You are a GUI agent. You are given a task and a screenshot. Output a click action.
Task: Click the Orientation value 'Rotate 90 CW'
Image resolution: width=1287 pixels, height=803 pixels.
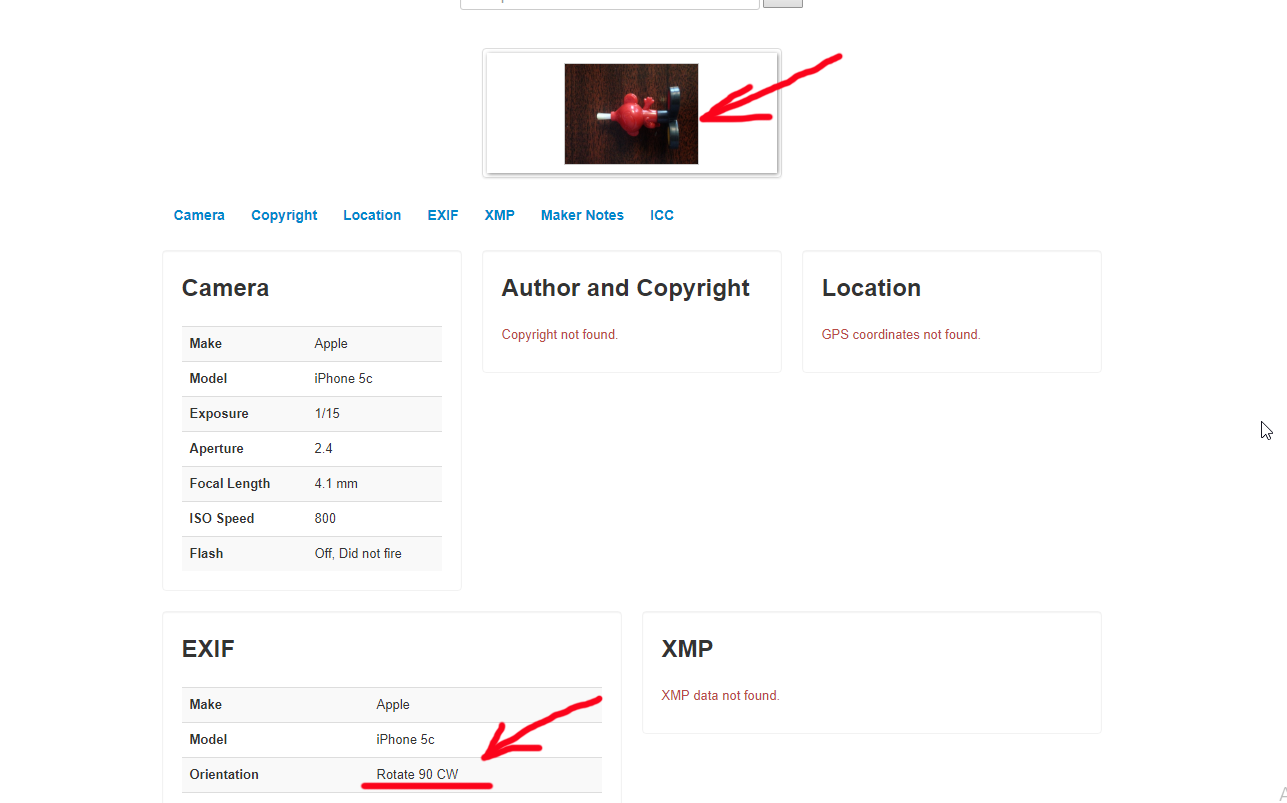[417, 774]
